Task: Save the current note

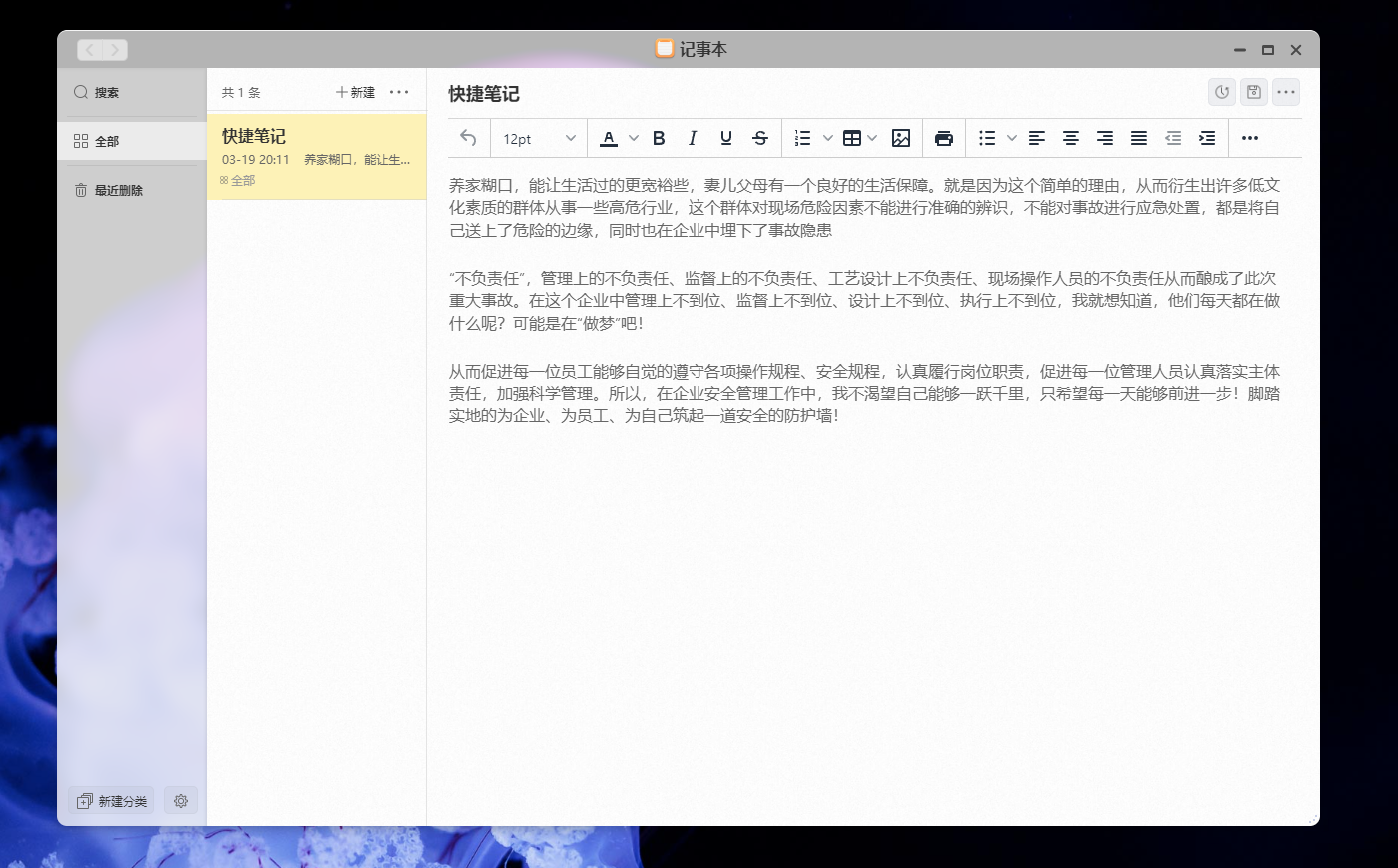Action: (x=1253, y=91)
